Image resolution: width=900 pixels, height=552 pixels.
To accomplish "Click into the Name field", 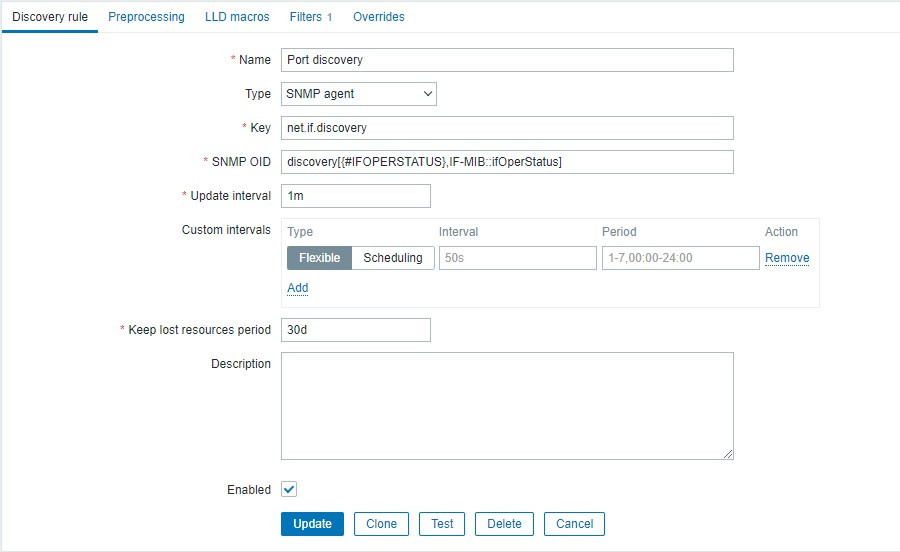I will click(507, 60).
